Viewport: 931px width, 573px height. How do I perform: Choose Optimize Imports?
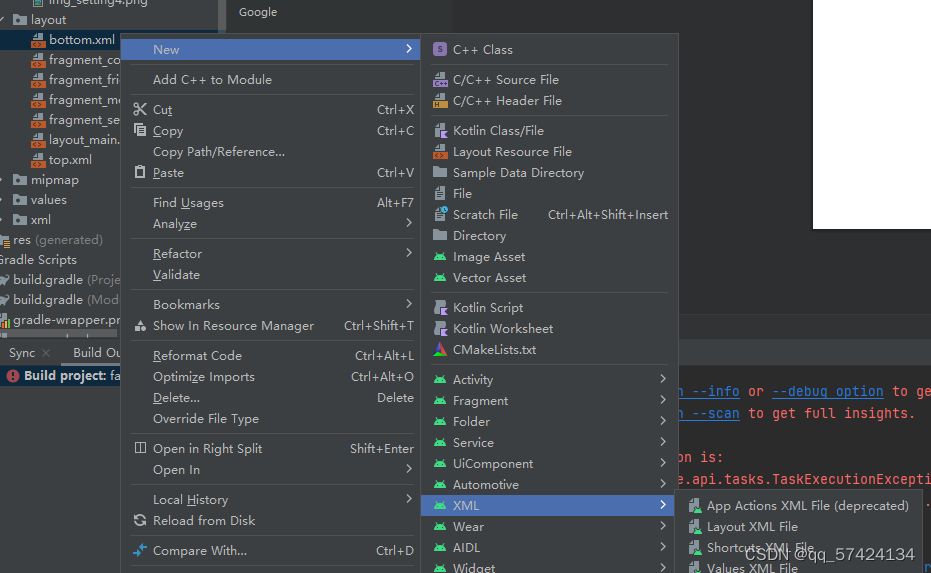coord(270,376)
